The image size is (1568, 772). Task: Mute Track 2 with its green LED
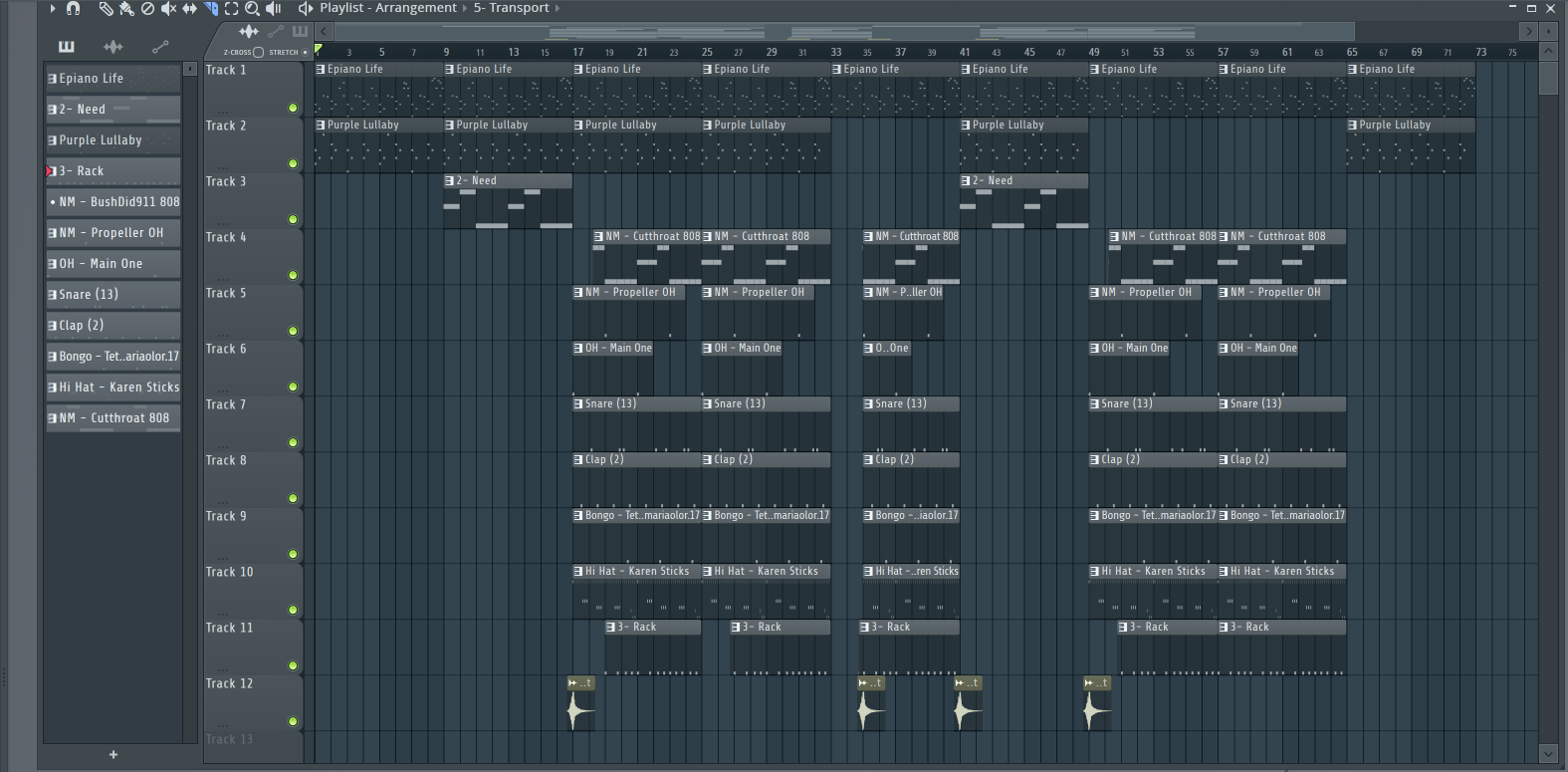[293, 163]
